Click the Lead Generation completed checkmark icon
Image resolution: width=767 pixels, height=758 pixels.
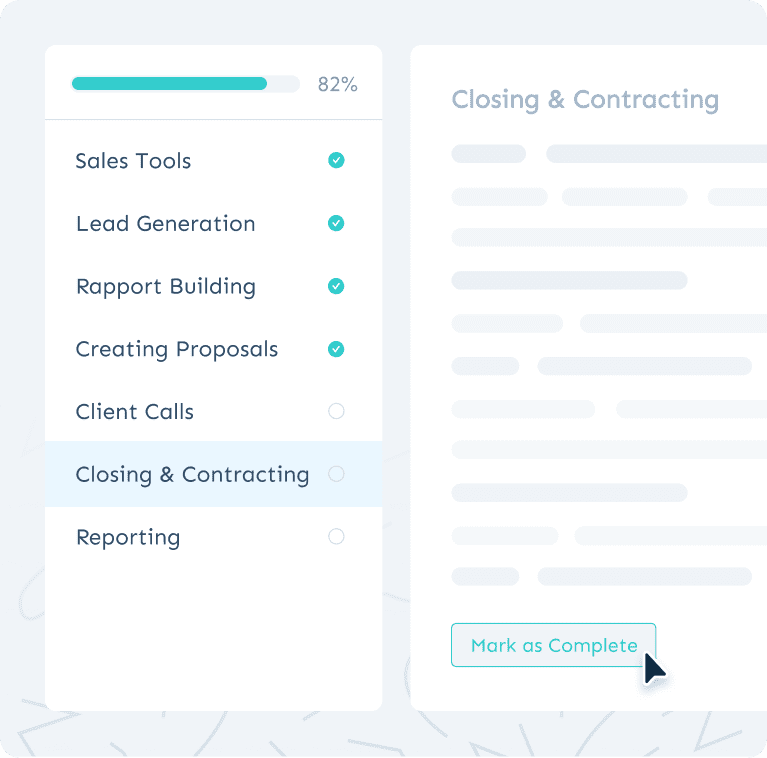336,224
